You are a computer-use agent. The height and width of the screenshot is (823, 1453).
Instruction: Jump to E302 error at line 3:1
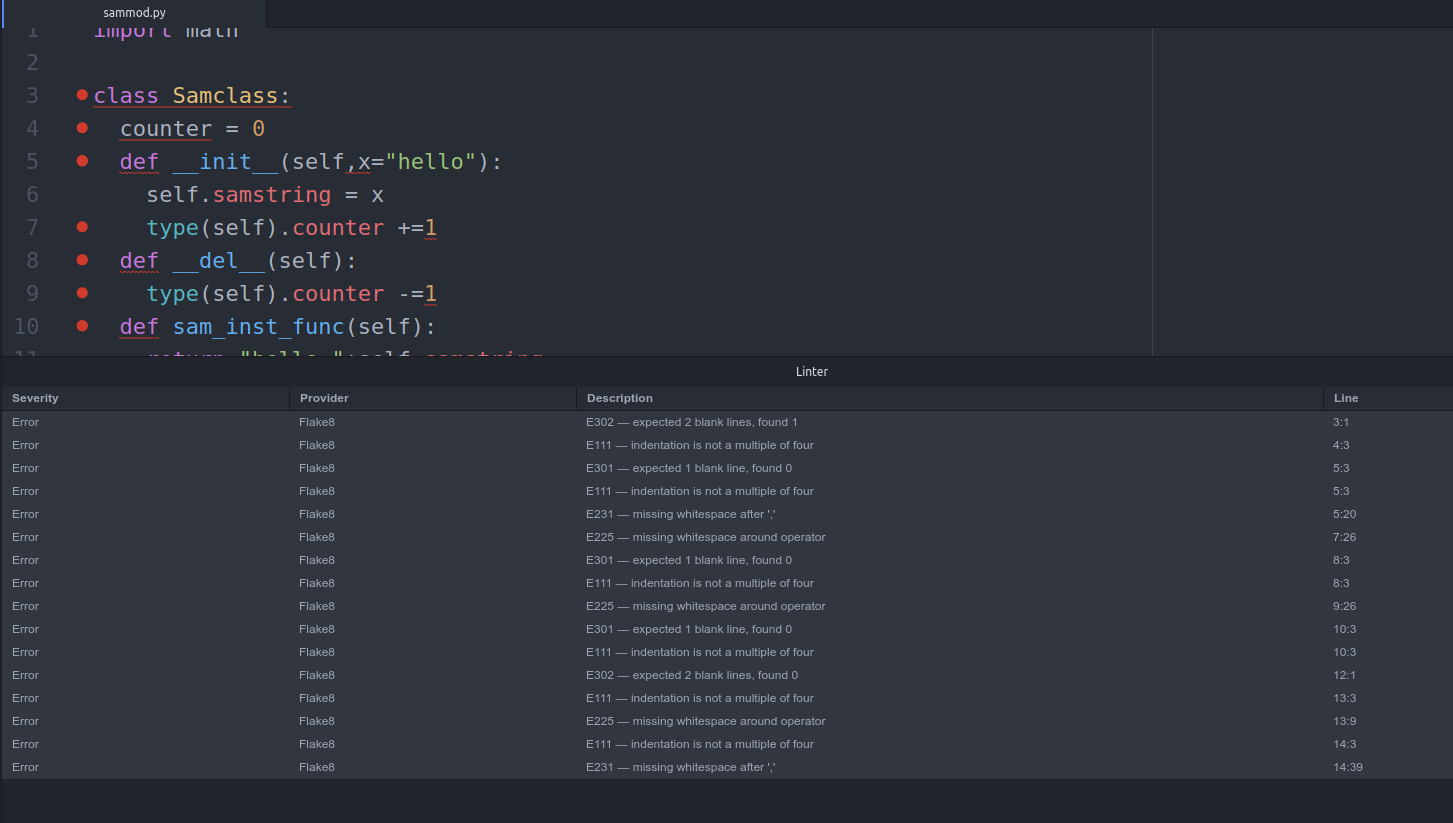click(x=691, y=422)
